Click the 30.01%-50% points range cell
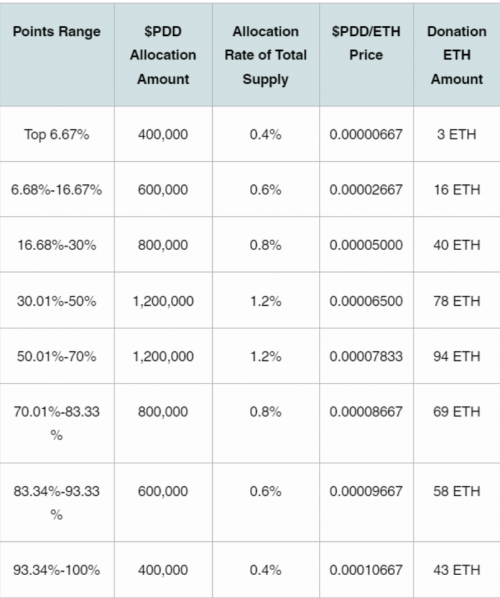This screenshot has width=500, height=598. [x=56, y=301]
